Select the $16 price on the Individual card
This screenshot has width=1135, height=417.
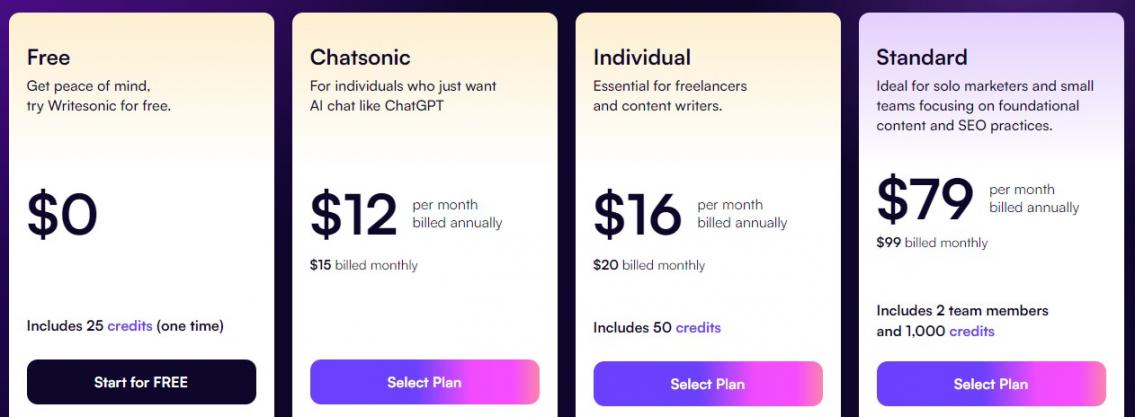coord(637,214)
